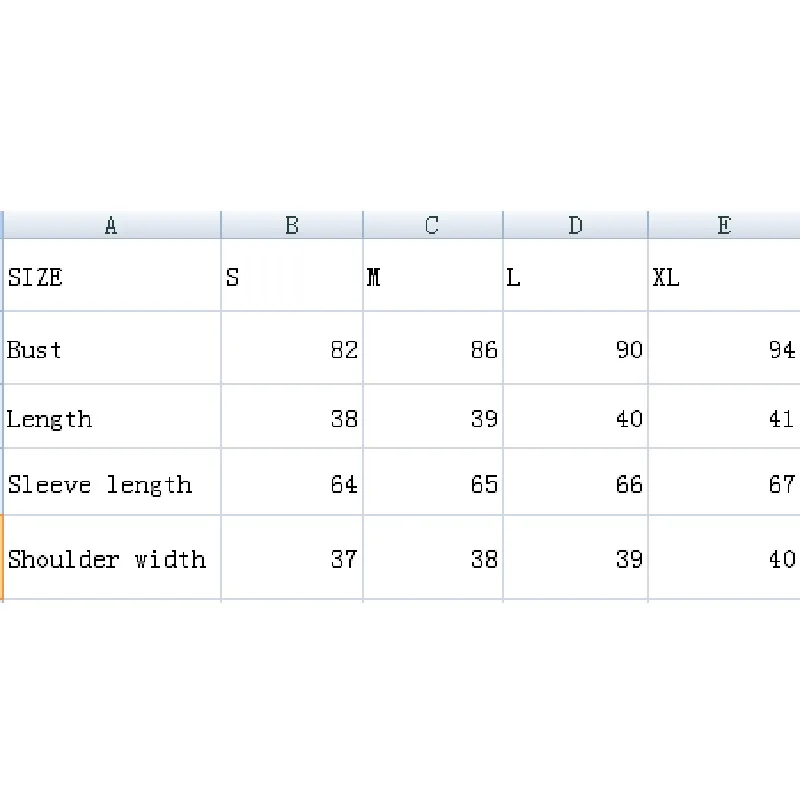
Task: Select Bust value 94 cell
Action: point(724,349)
